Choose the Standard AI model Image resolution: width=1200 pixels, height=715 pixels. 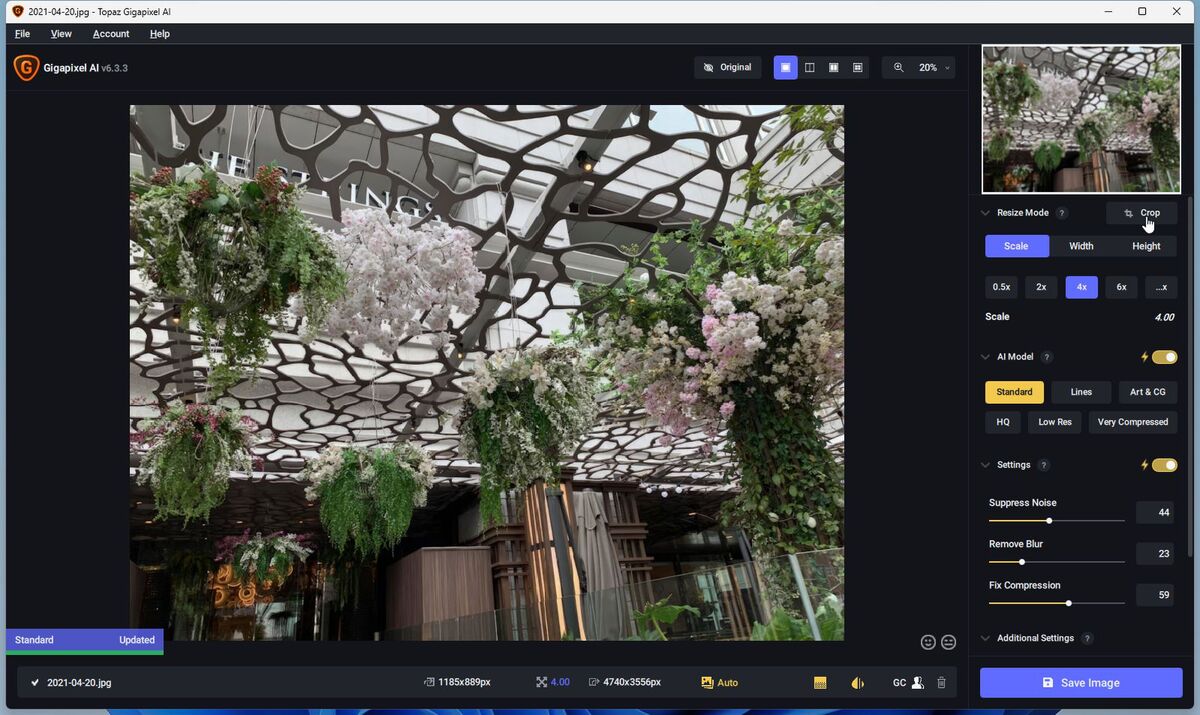coord(1014,392)
